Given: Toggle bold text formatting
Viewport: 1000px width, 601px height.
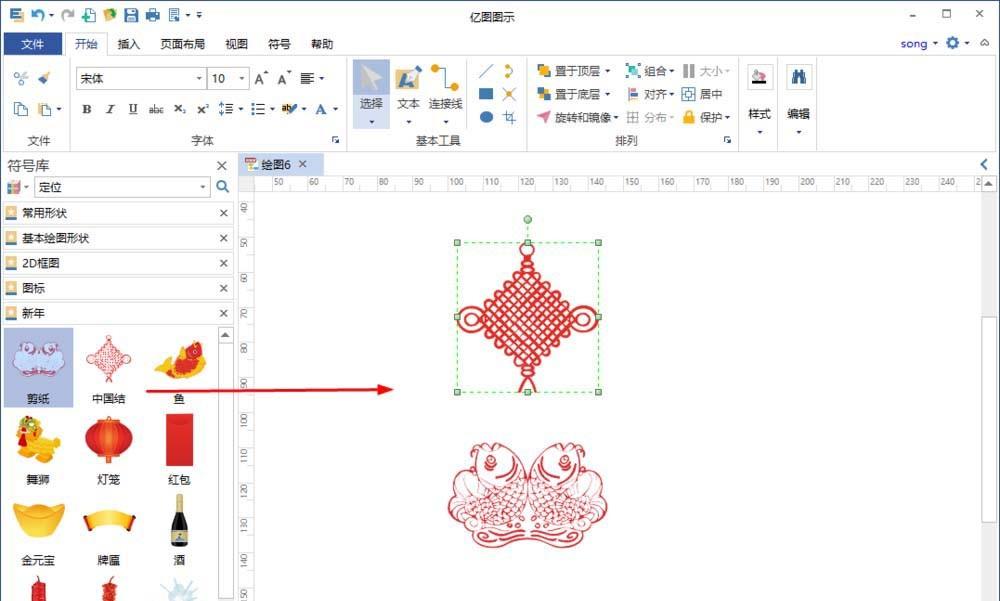Looking at the screenshot, I should coord(86,109).
